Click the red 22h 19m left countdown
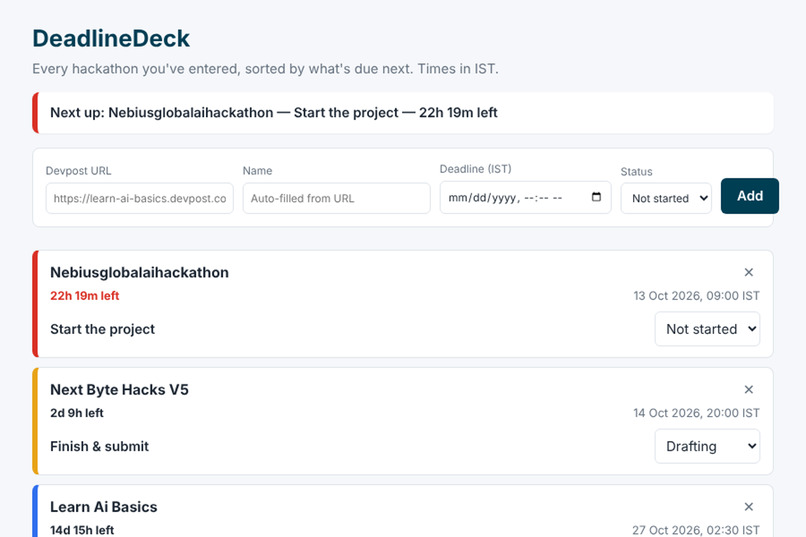Screen dimensions: 806x537 (84, 295)
